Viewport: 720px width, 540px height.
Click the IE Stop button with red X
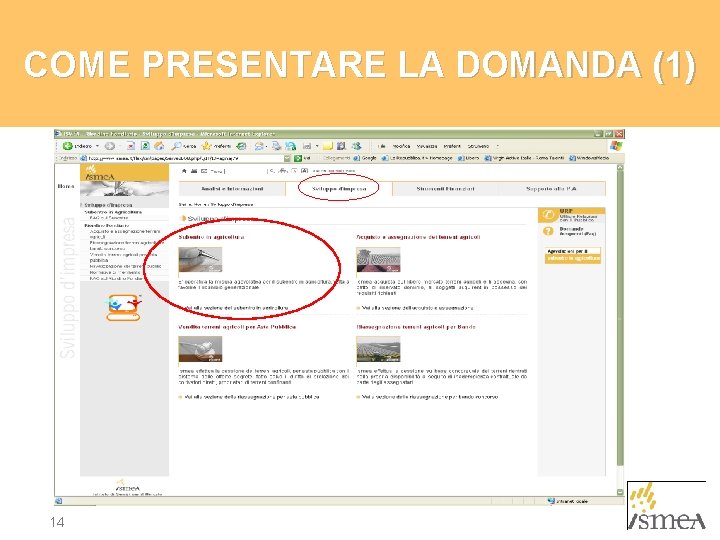pos(131,146)
